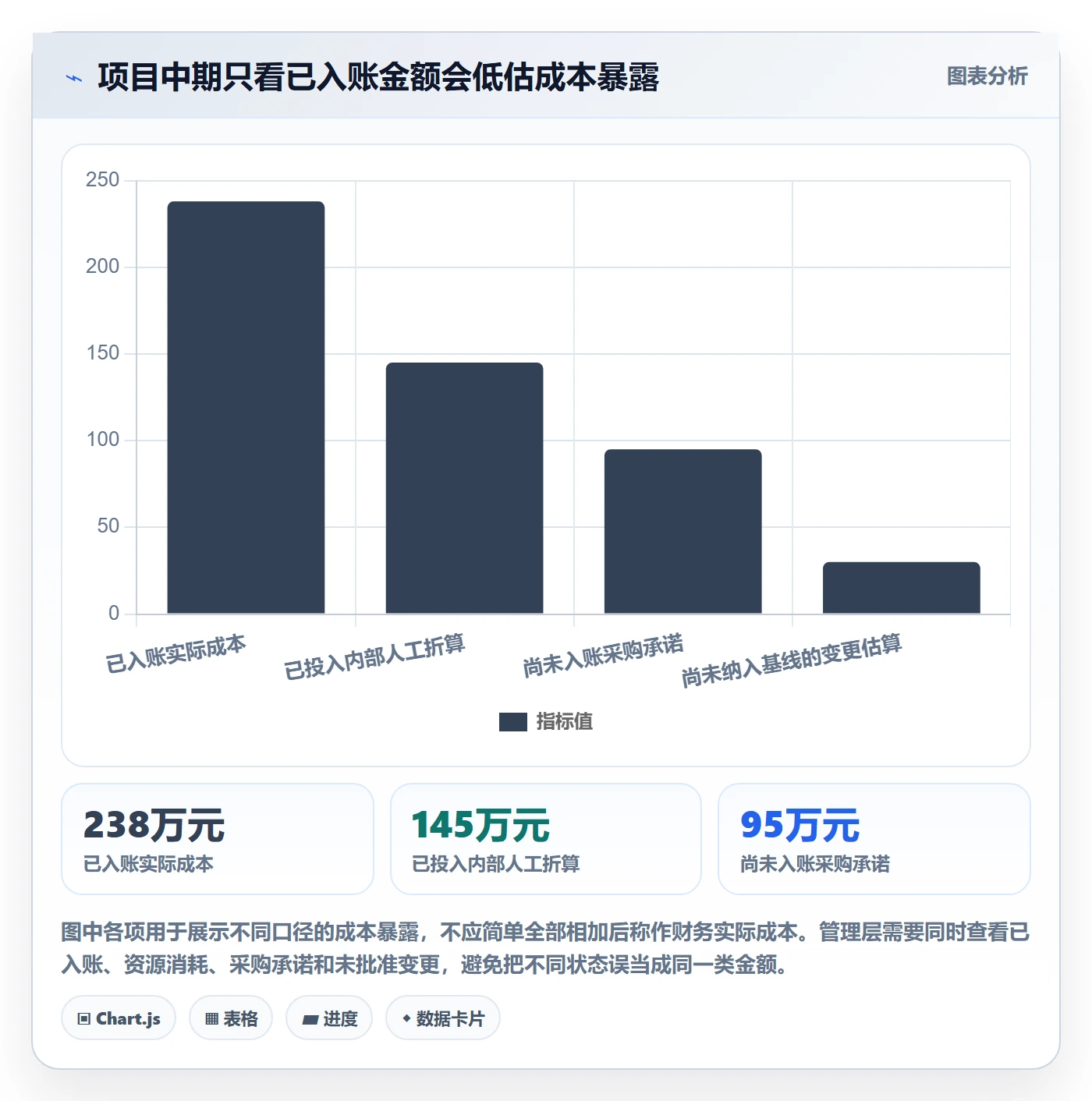The image size is (1092, 1101).
Task: Click the 100 y-axis tick label
Action: (x=103, y=440)
